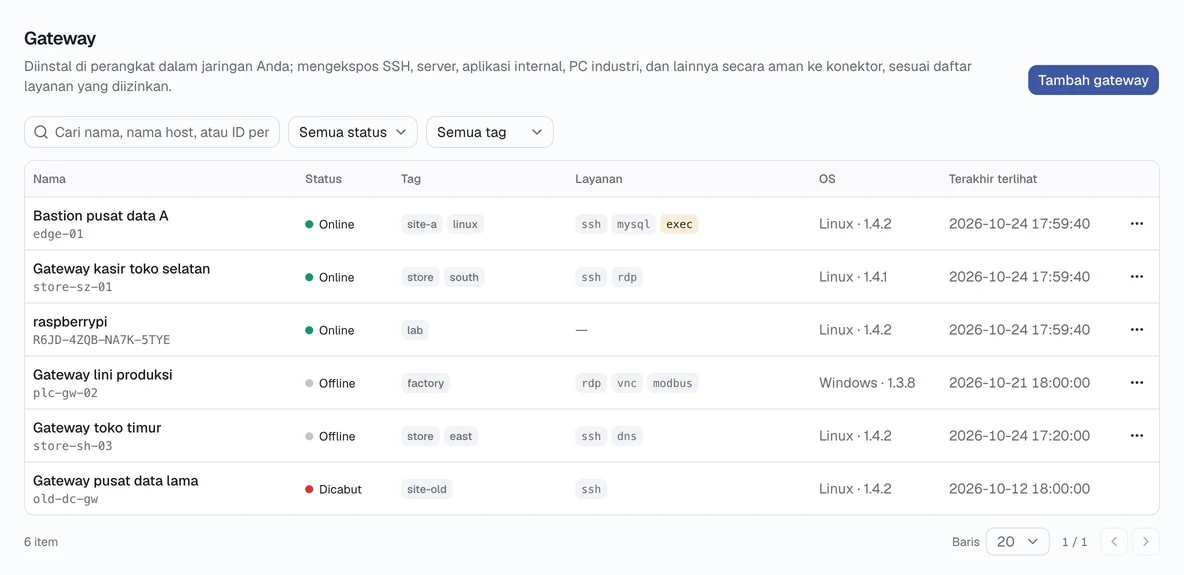Click the Status column header
The height and width of the screenshot is (575, 1184).
click(x=323, y=179)
